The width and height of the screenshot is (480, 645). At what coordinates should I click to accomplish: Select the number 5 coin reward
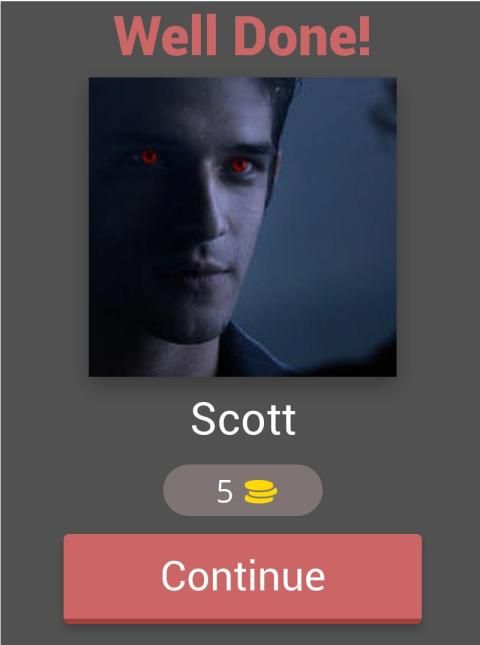pyautogui.click(x=225, y=492)
